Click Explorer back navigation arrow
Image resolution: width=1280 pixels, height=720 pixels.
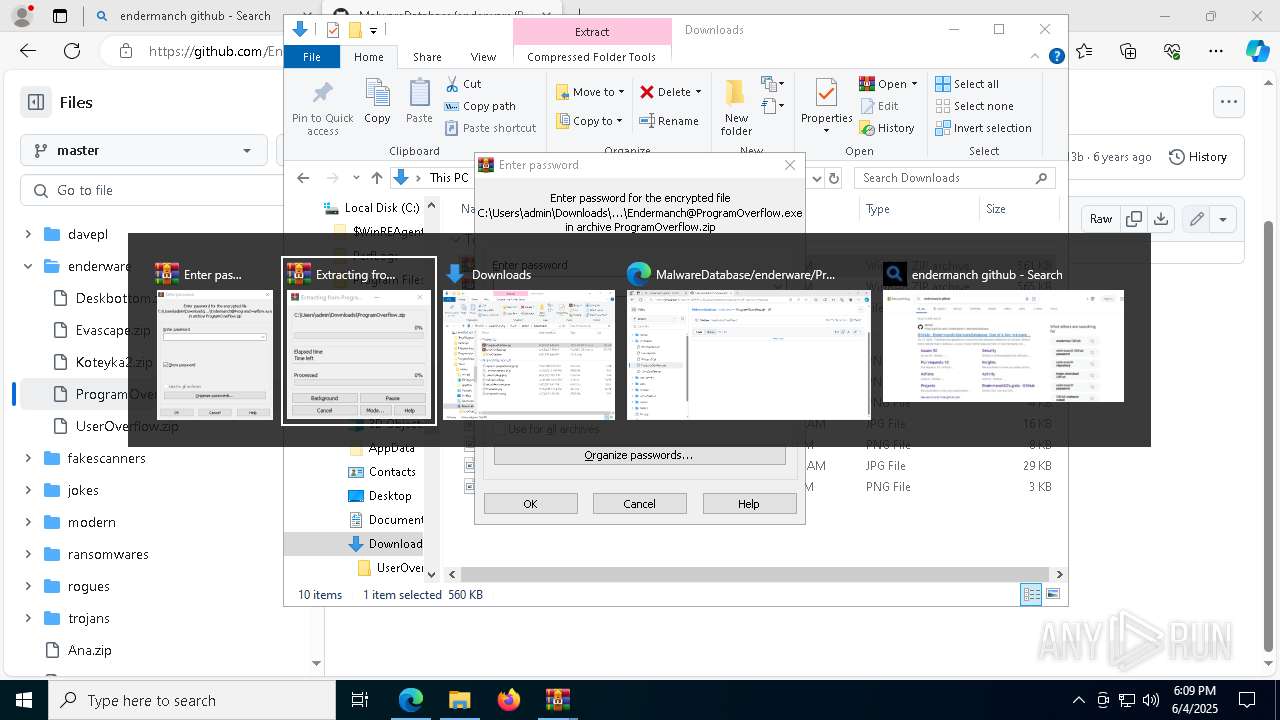point(303,178)
